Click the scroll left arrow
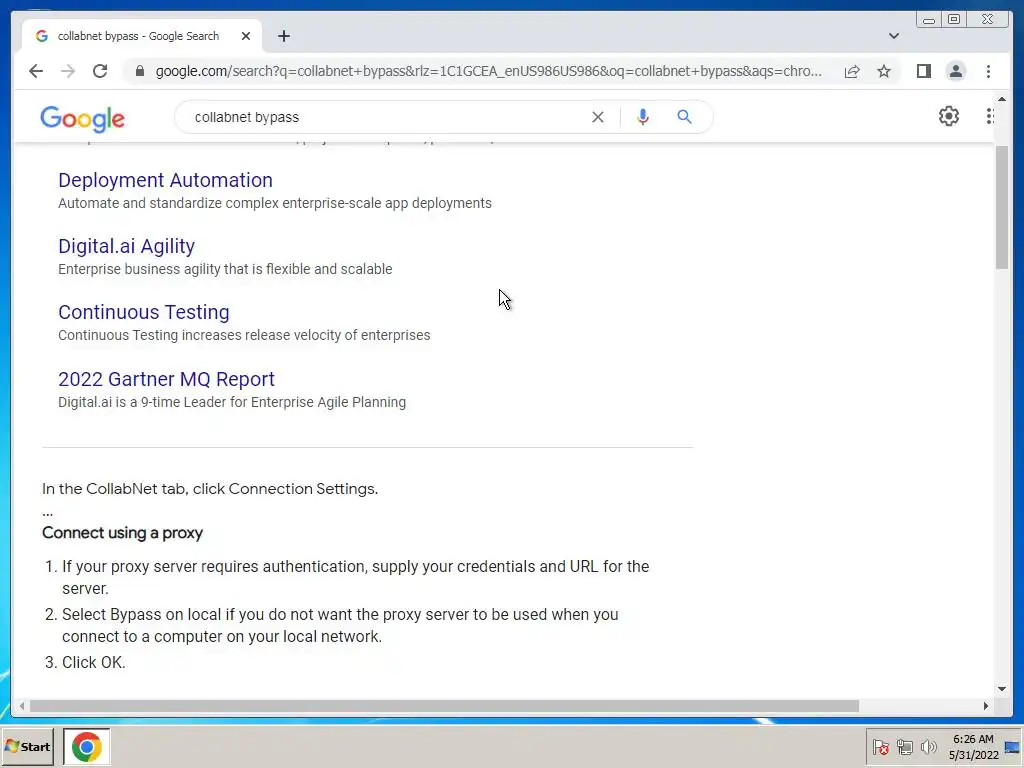 pyautogui.click(x=22, y=706)
